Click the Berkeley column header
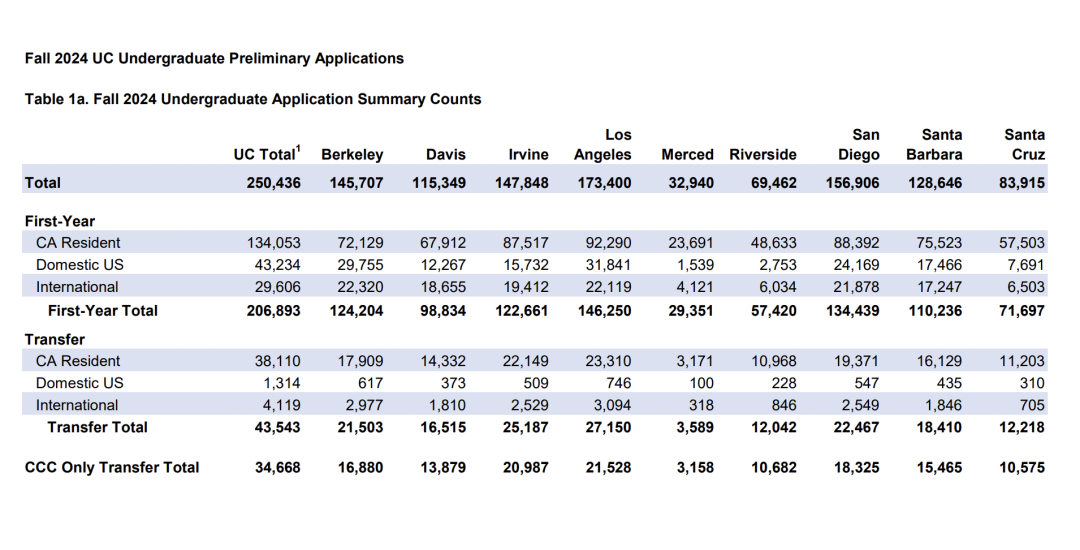Image resolution: width=1080 pixels, height=550 pixels. tap(352, 155)
